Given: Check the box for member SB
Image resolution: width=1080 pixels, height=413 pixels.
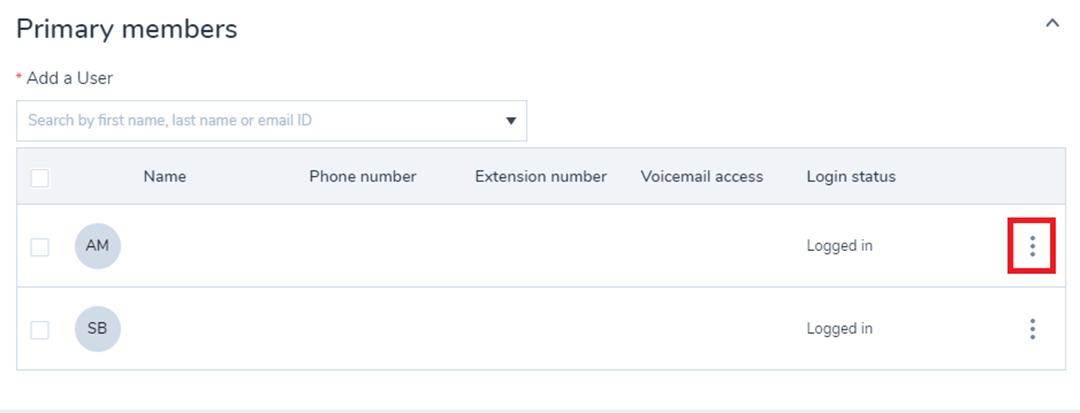Looking at the screenshot, I should 40,330.
